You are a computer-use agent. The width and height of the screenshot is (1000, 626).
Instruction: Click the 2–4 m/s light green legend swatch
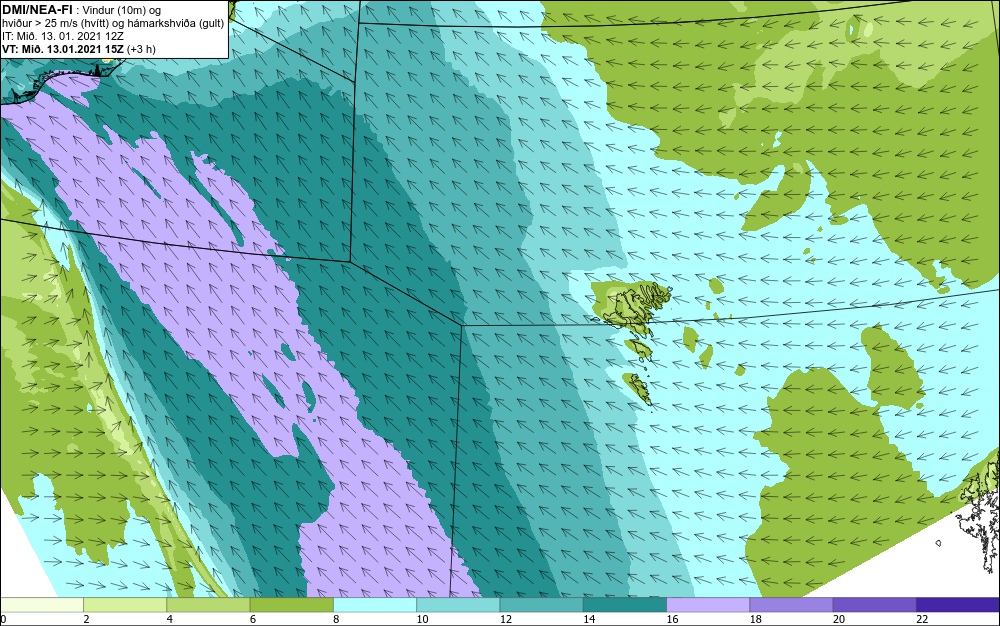click(125, 604)
